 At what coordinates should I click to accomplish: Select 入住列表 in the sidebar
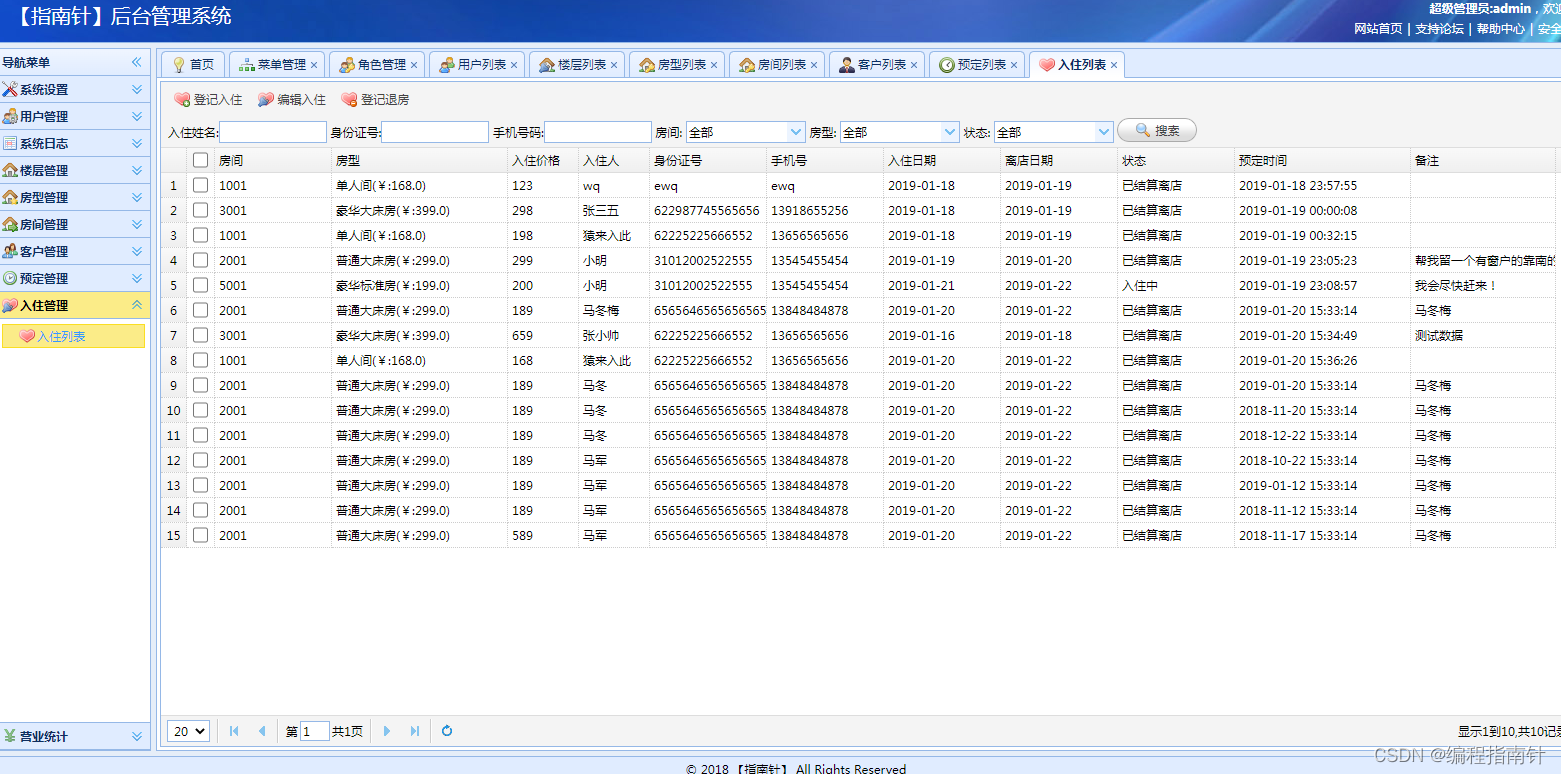(x=73, y=336)
